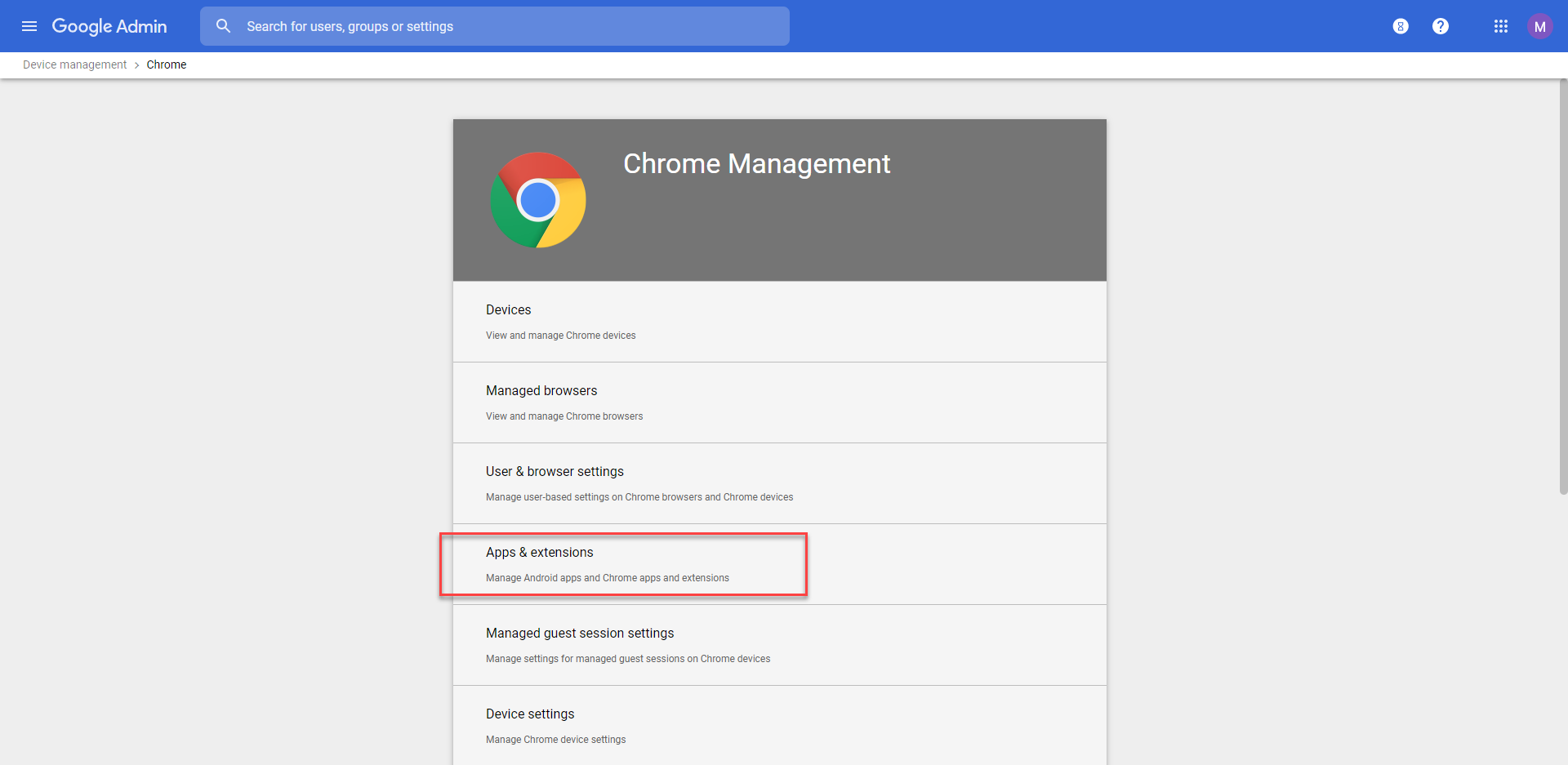Open the Google apps grid launcher
The height and width of the screenshot is (765, 1568).
1501,26
